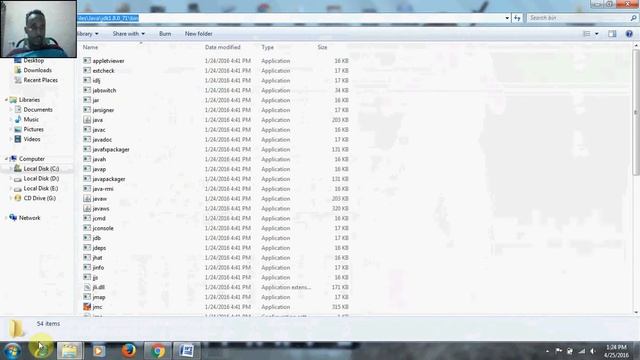Select the jconsole file icon
Screen dimensions: 640x360
(x=87, y=228)
